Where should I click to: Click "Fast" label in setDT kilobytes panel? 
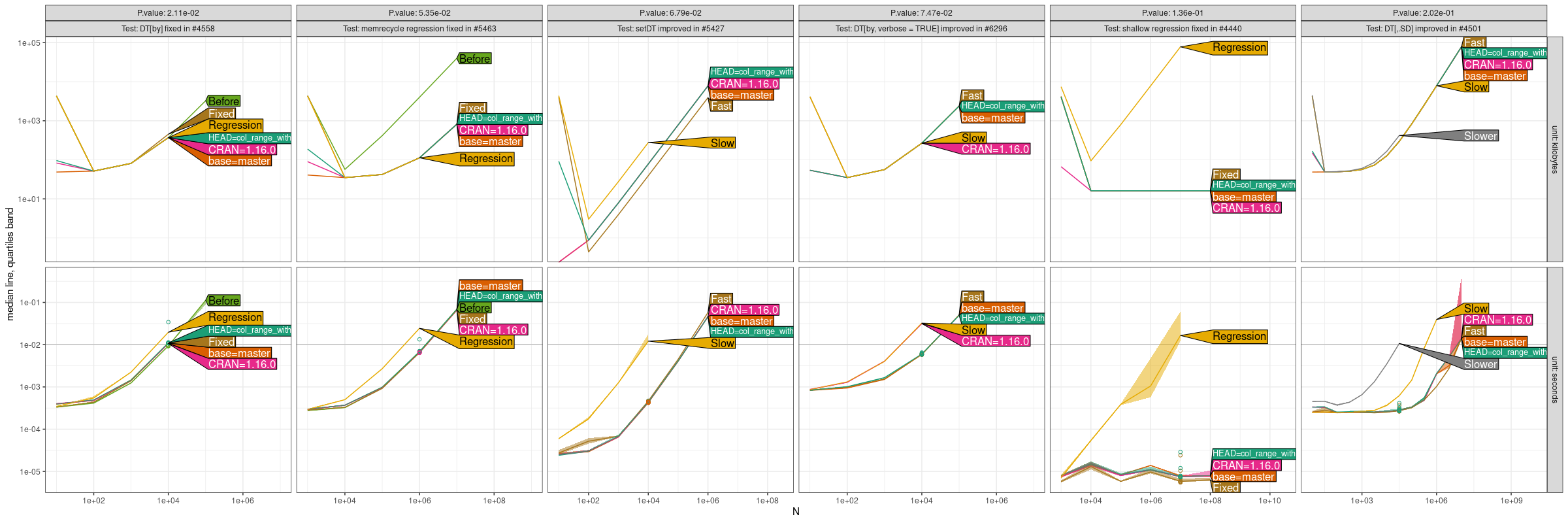(x=721, y=106)
